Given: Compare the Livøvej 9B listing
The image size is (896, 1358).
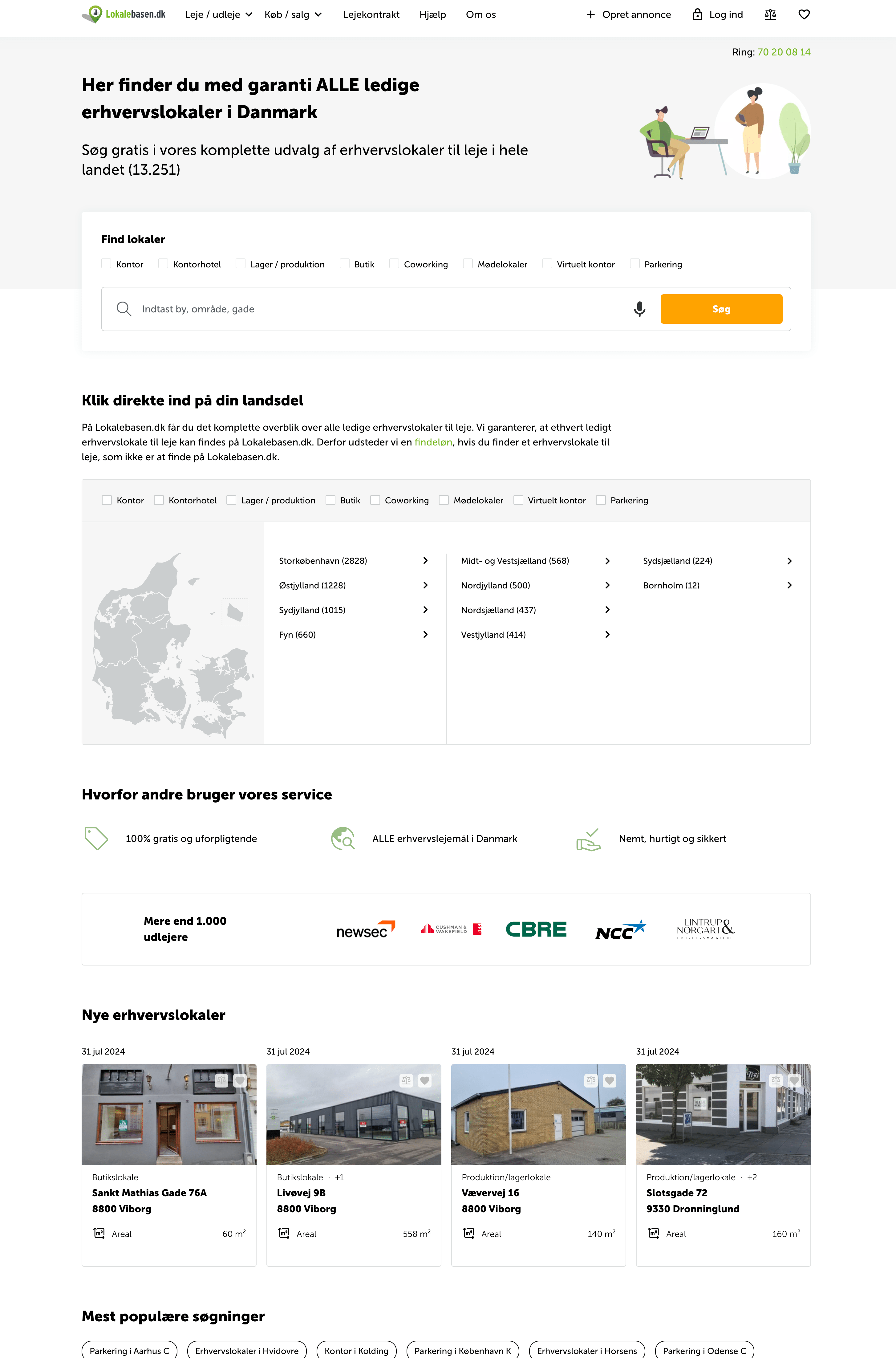Looking at the screenshot, I should click(406, 1081).
